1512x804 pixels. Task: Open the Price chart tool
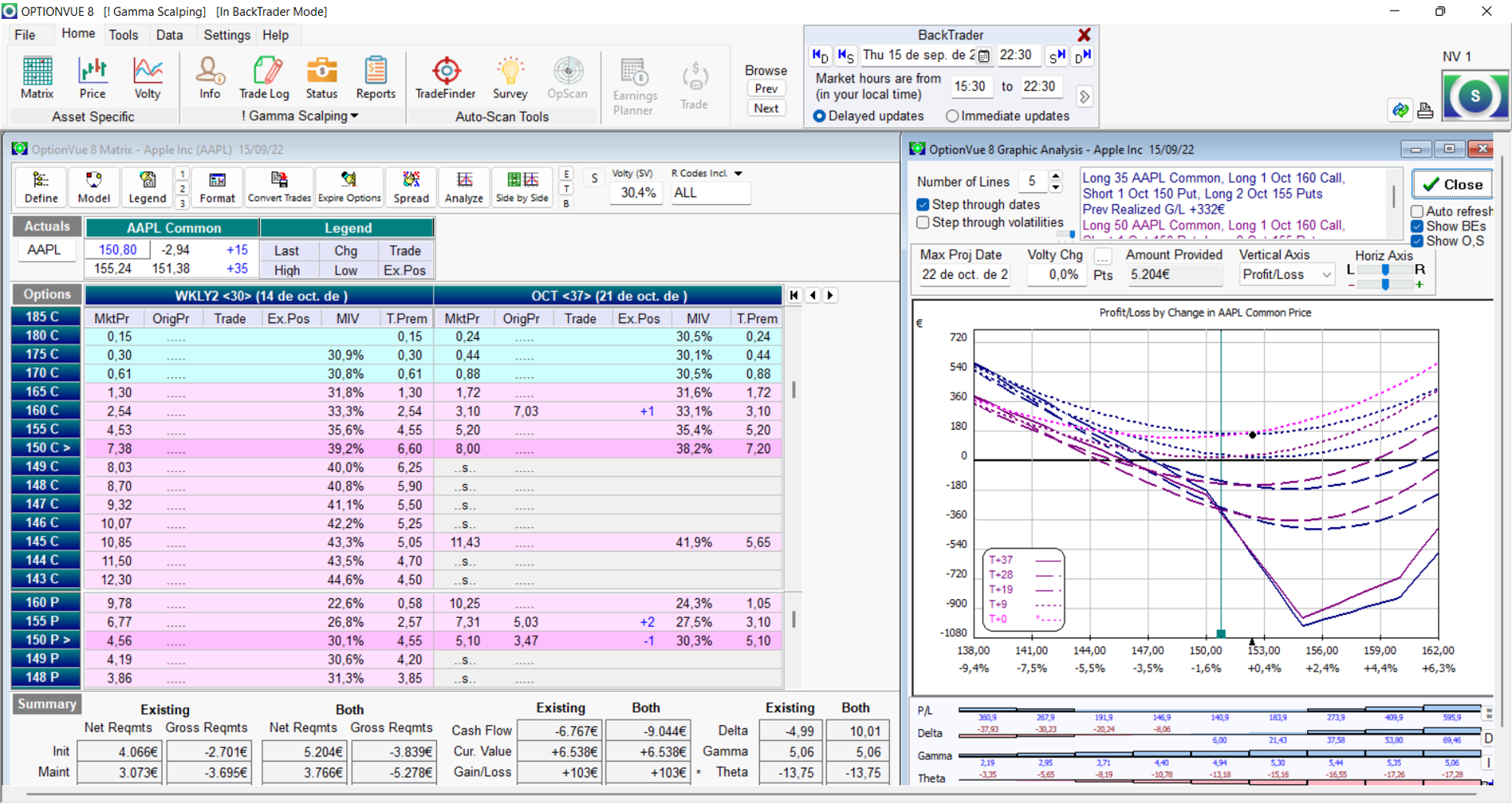pyautogui.click(x=92, y=78)
